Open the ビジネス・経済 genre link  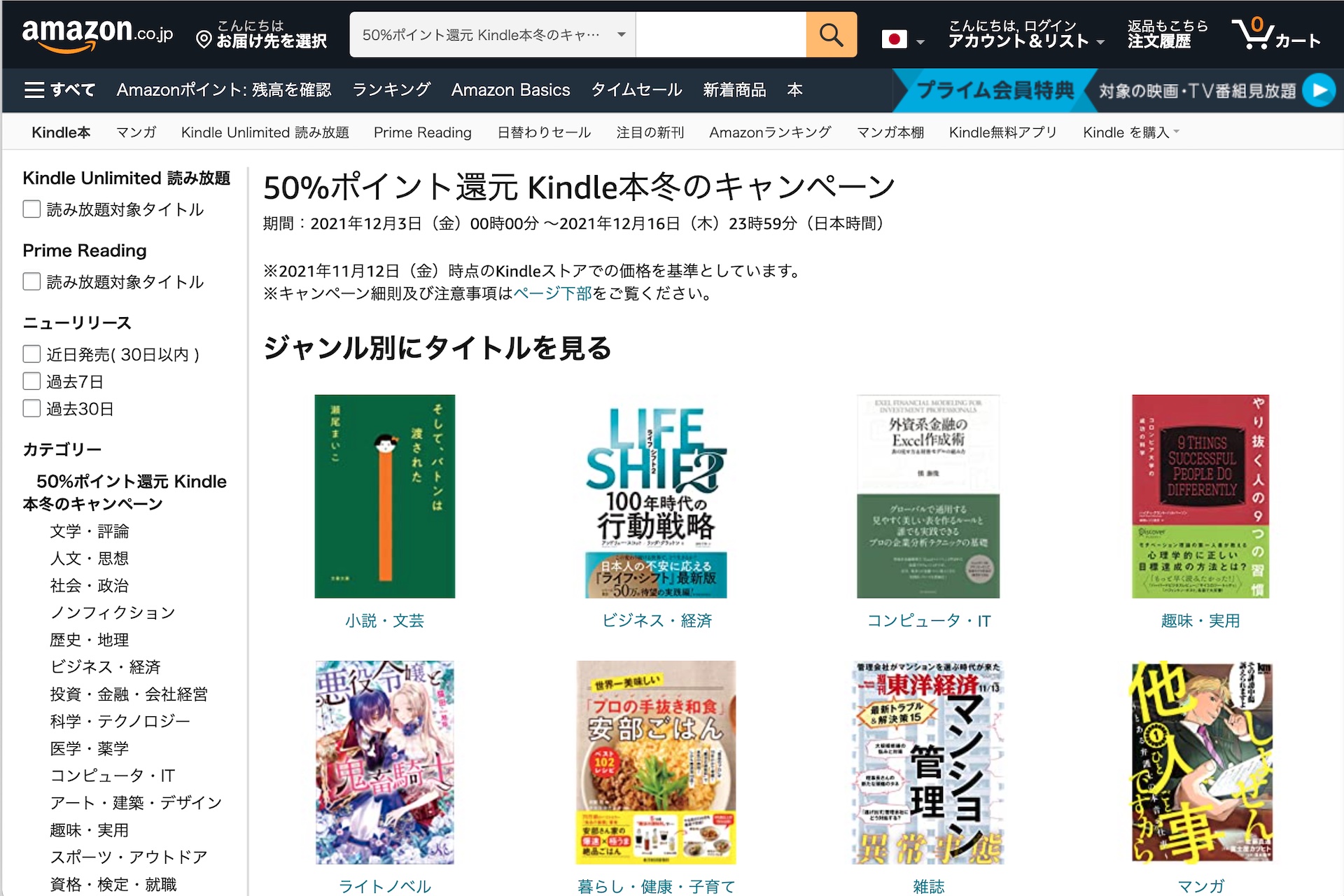coord(657,621)
